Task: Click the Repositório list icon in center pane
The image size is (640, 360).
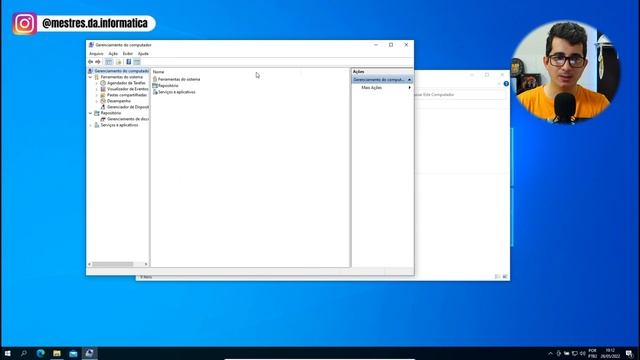Action: (x=155, y=86)
